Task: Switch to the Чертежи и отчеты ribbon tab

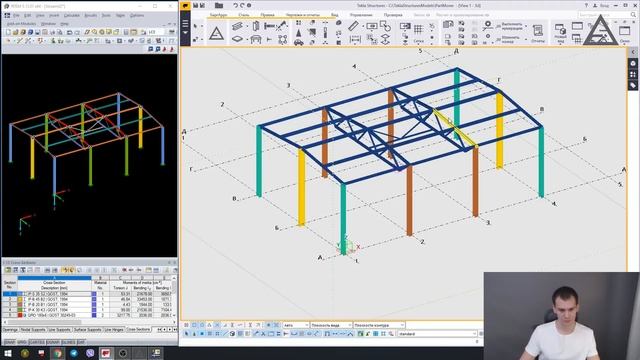Action: [x=303, y=15]
